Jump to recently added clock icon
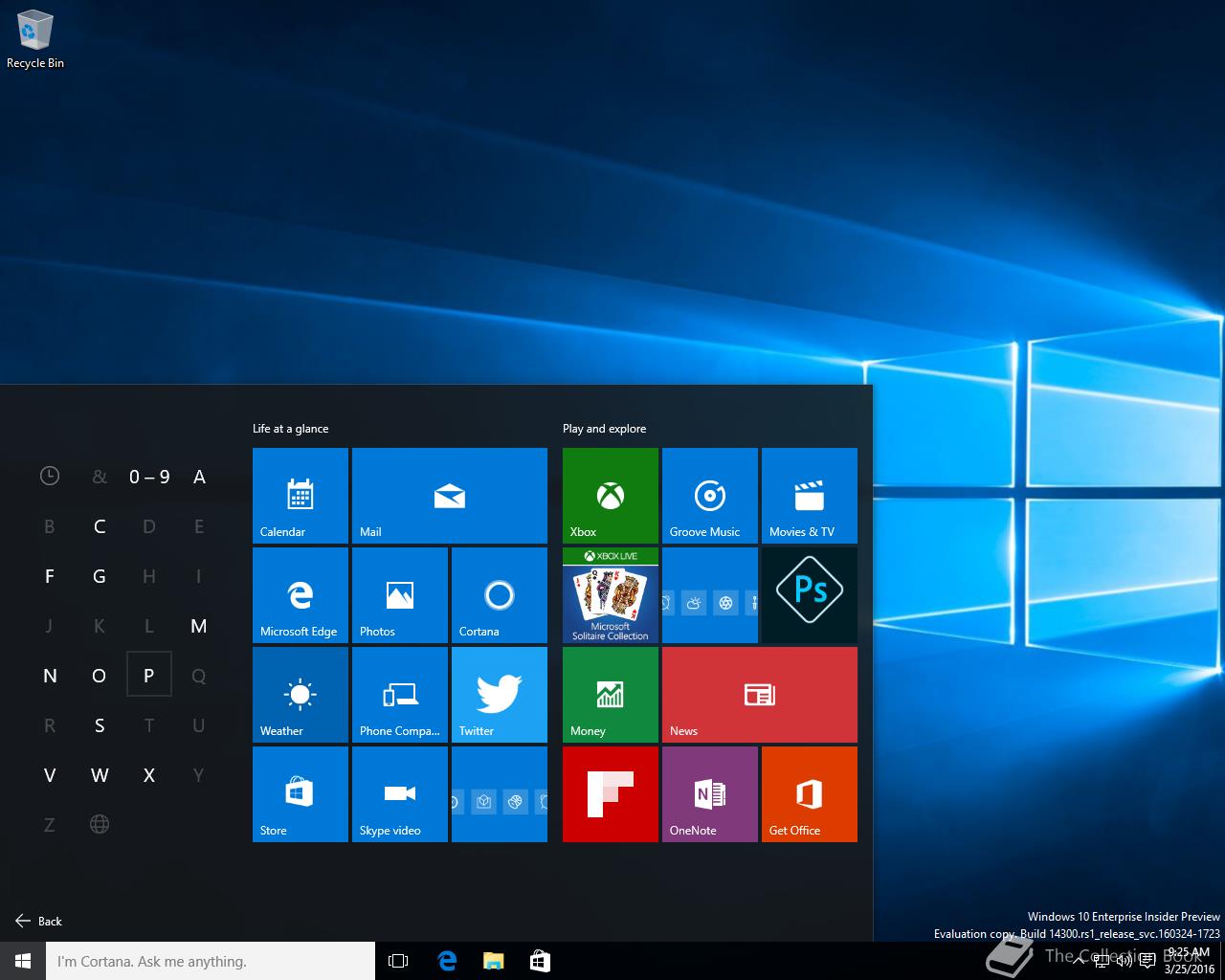This screenshot has width=1225, height=980. (x=50, y=476)
